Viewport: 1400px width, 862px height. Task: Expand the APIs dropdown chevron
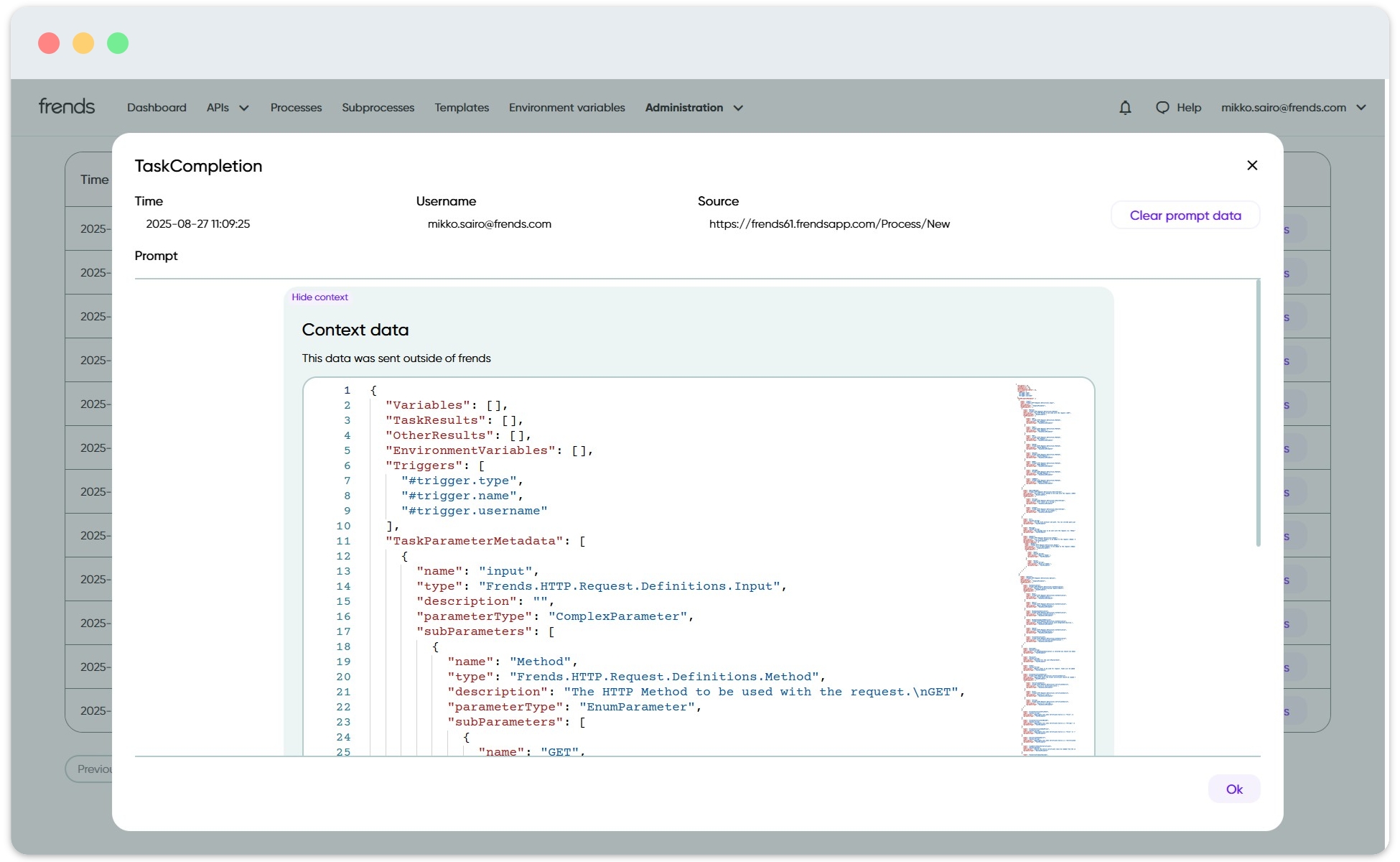point(244,108)
